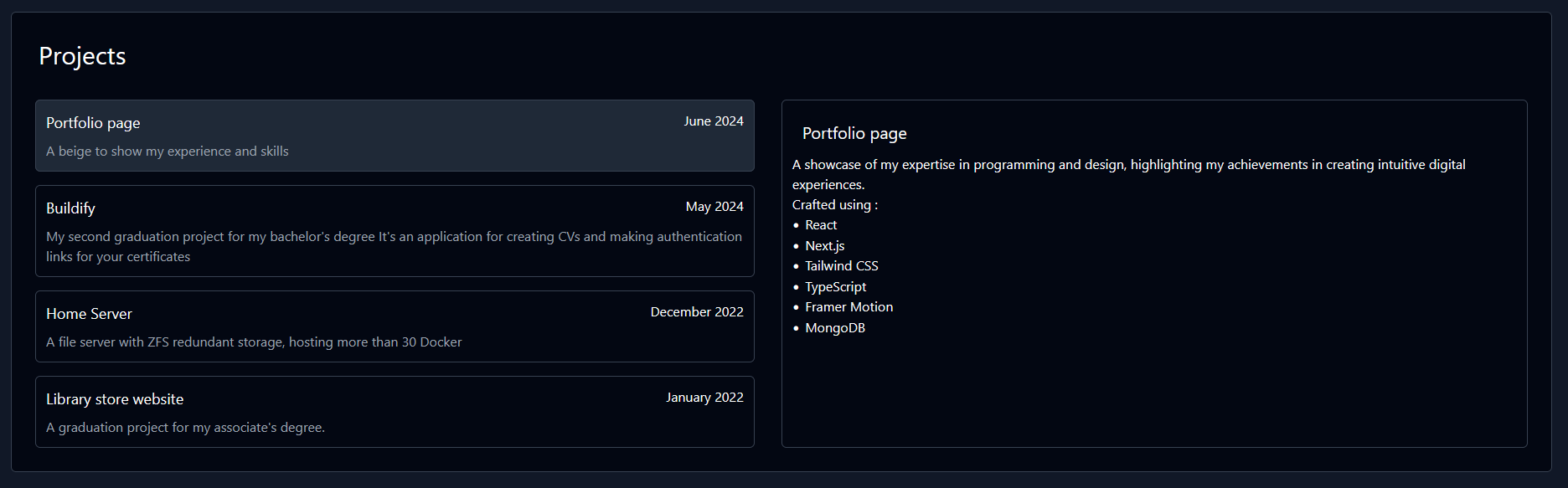The height and width of the screenshot is (488, 1568).
Task: Open the Library store website project
Action: tap(395, 412)
